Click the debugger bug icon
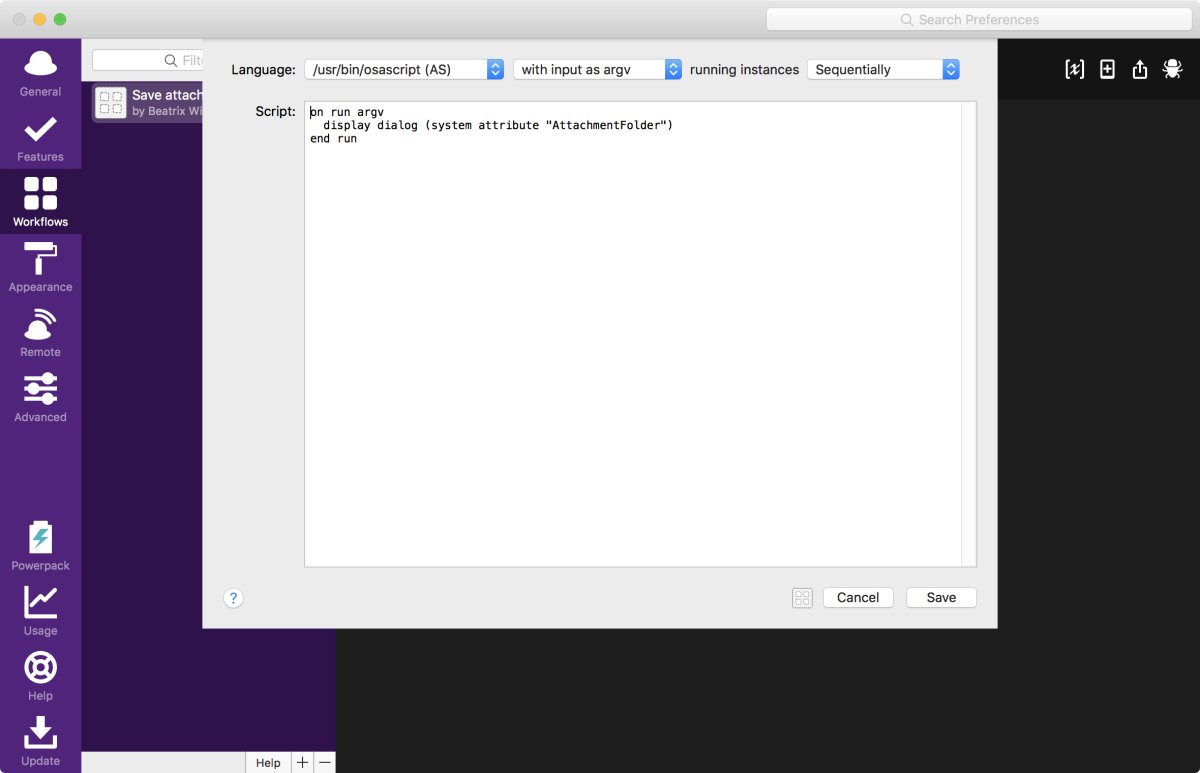The height and width of the screenshot is (773, 1200). pyautogui.click(x=1172, y=69)
